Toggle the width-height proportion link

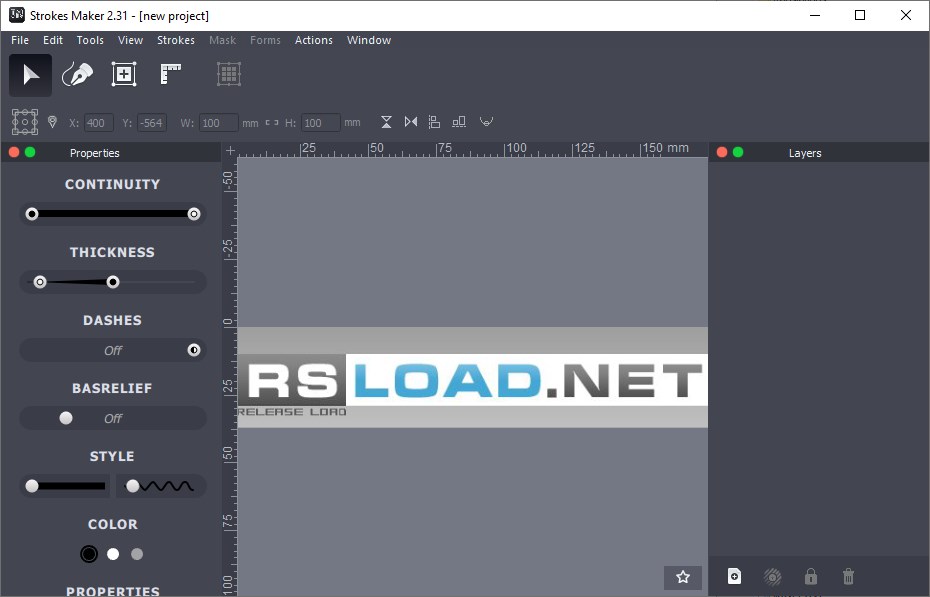[272, 123]
